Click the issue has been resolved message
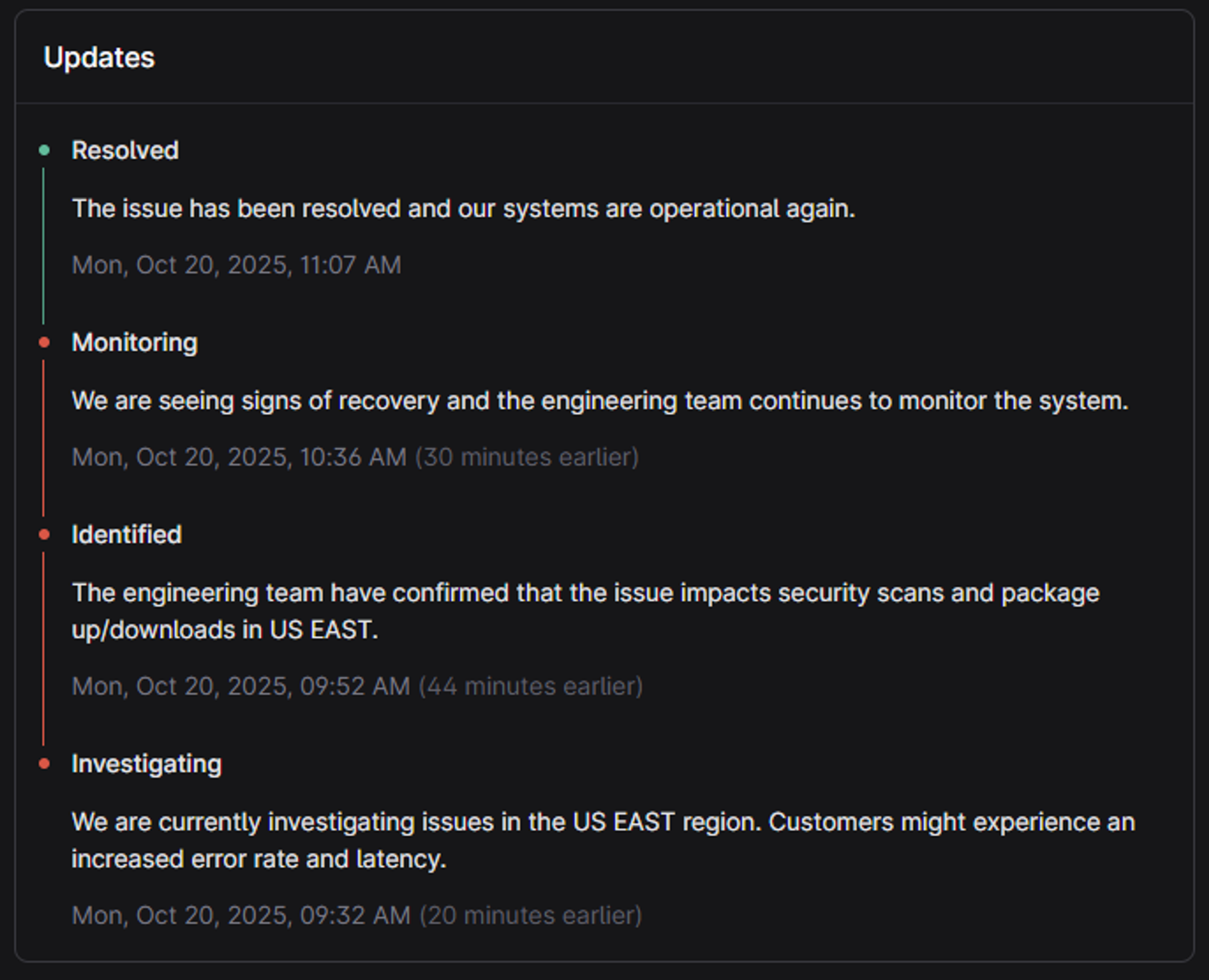1209x980 pixels. point(463,209)
